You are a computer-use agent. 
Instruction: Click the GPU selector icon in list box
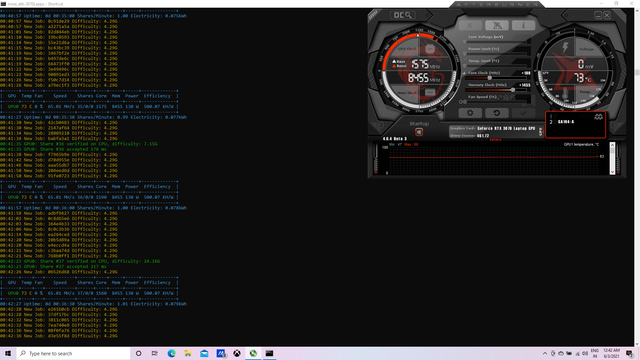tap(598, 117)
